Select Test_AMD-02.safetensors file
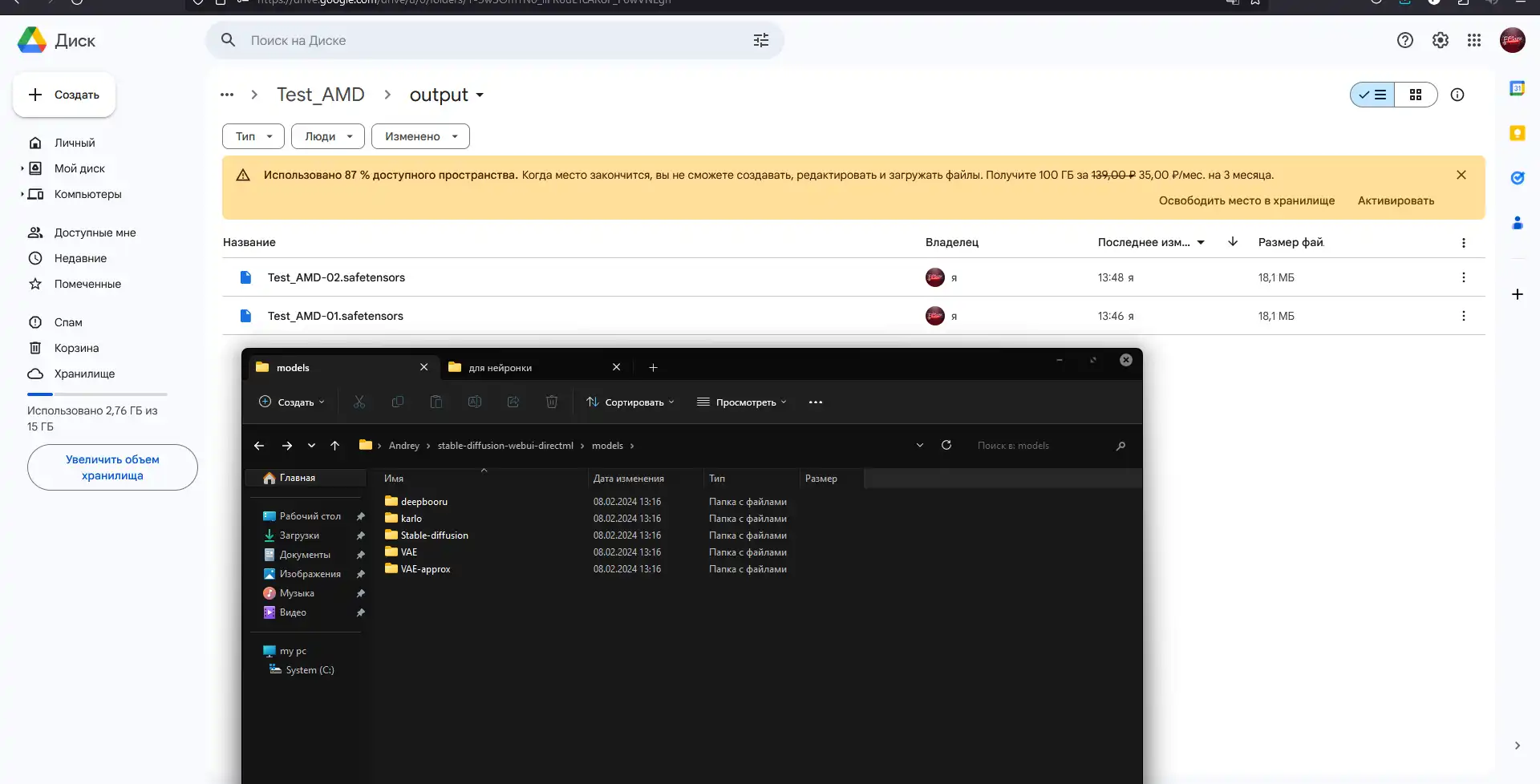 tap(853, 277)
